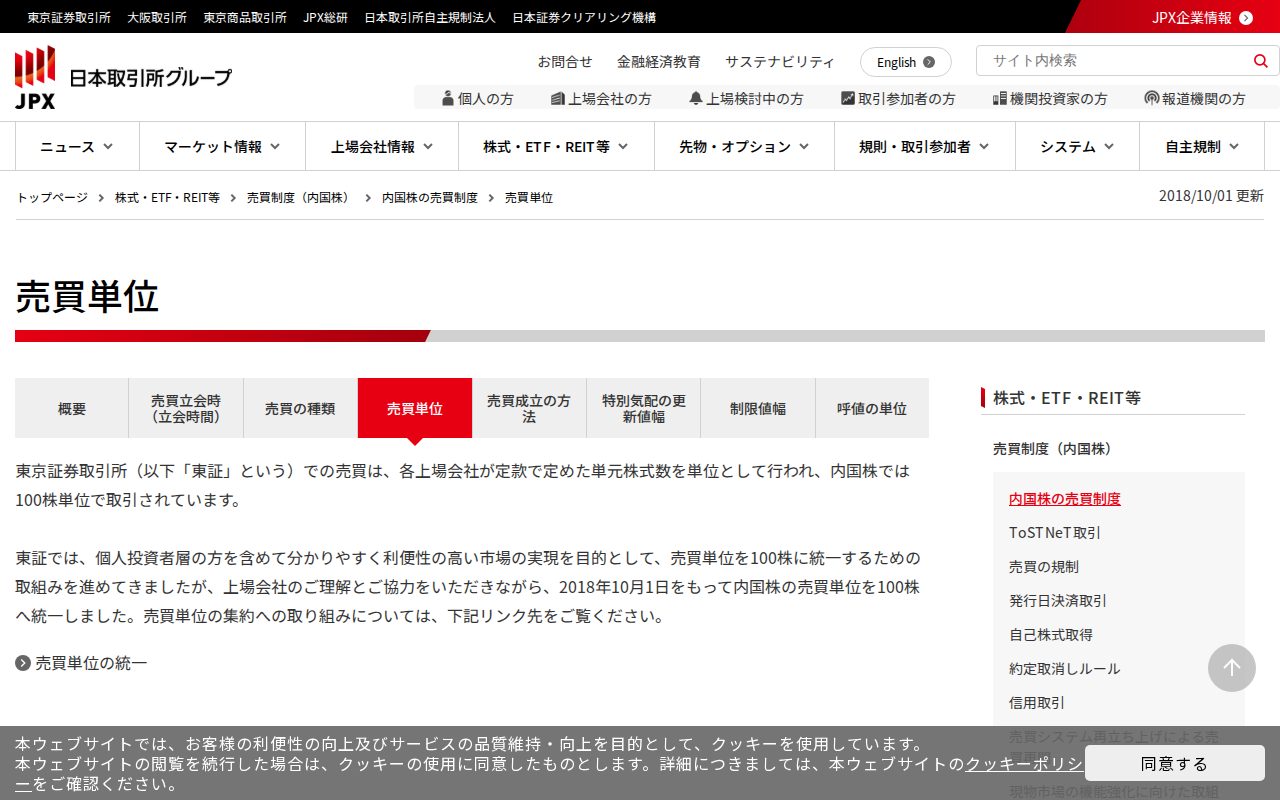Open sidebar item 内国株の売買制度
Screen dimensions: 1280x800
[x=1065, y=498]
